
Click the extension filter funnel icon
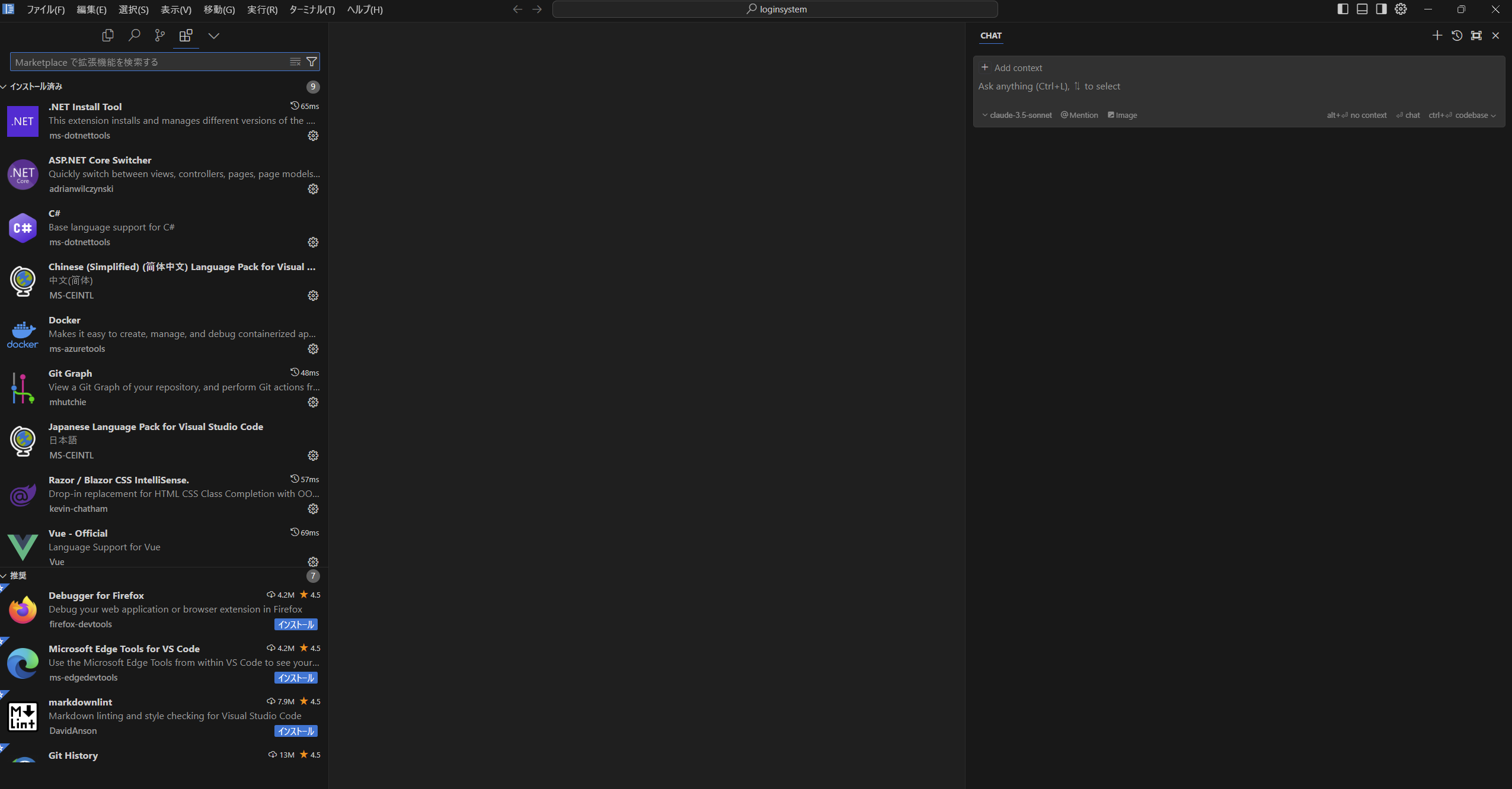(x=312, y=62)
